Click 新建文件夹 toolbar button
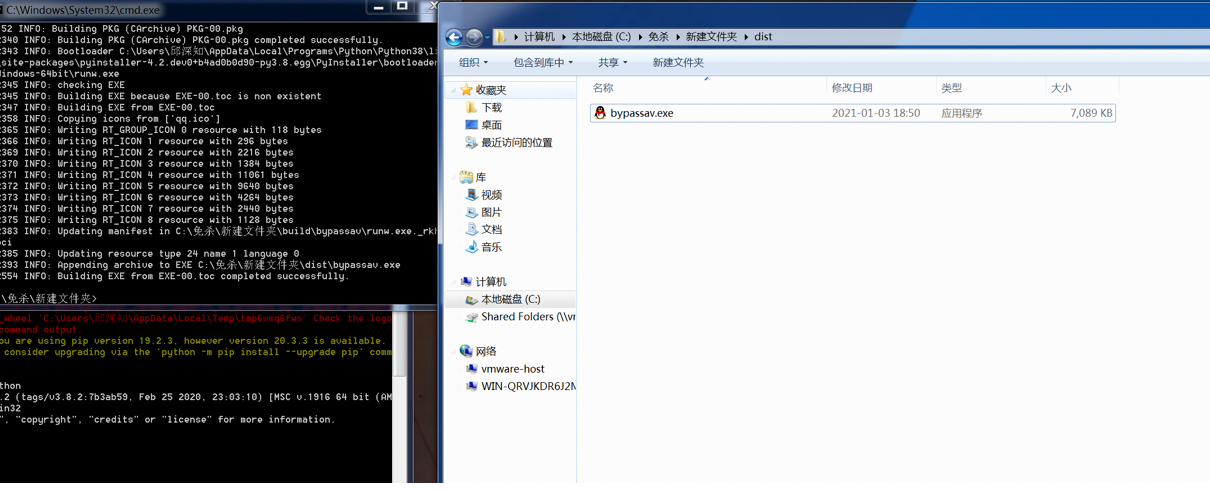This screenshot has height=490, width=1210. coord(678,63)
